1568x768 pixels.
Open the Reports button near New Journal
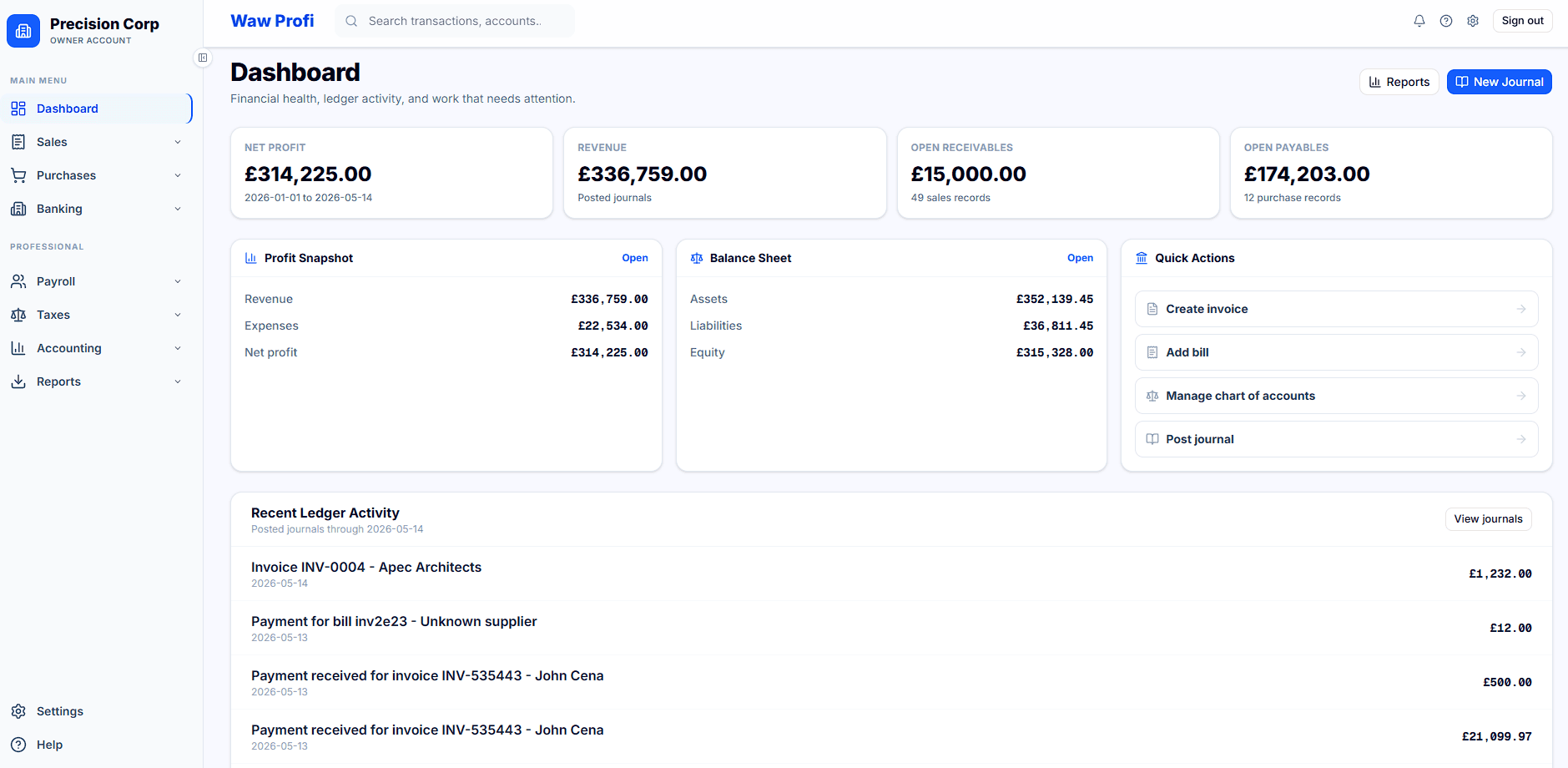(x=1399, y=82)
